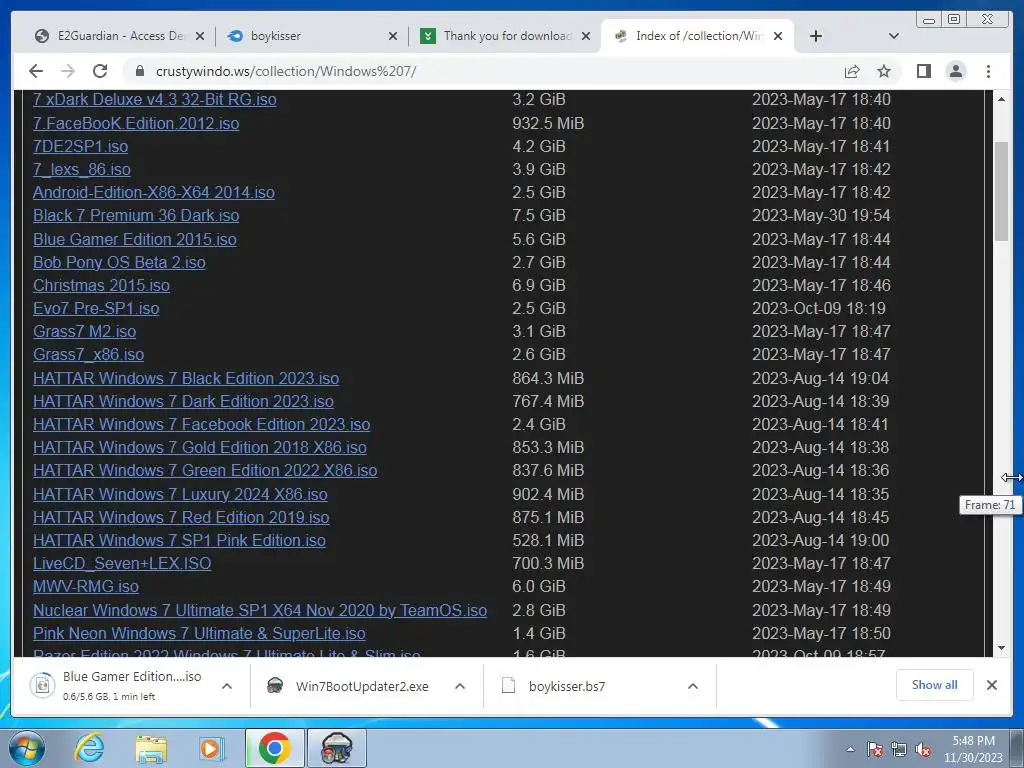
Task: Open the Chrome profile avatar
Action: coord(955,71)
